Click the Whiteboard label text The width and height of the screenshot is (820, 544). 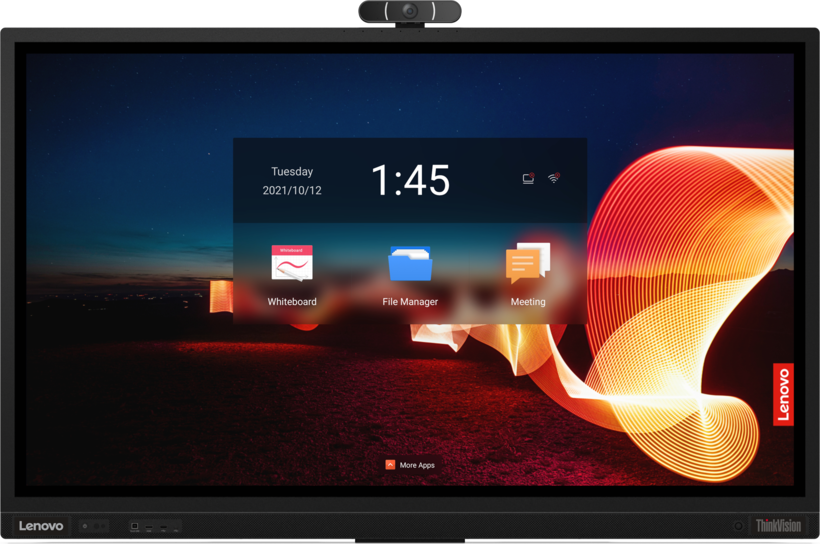(x=292, y=302)
